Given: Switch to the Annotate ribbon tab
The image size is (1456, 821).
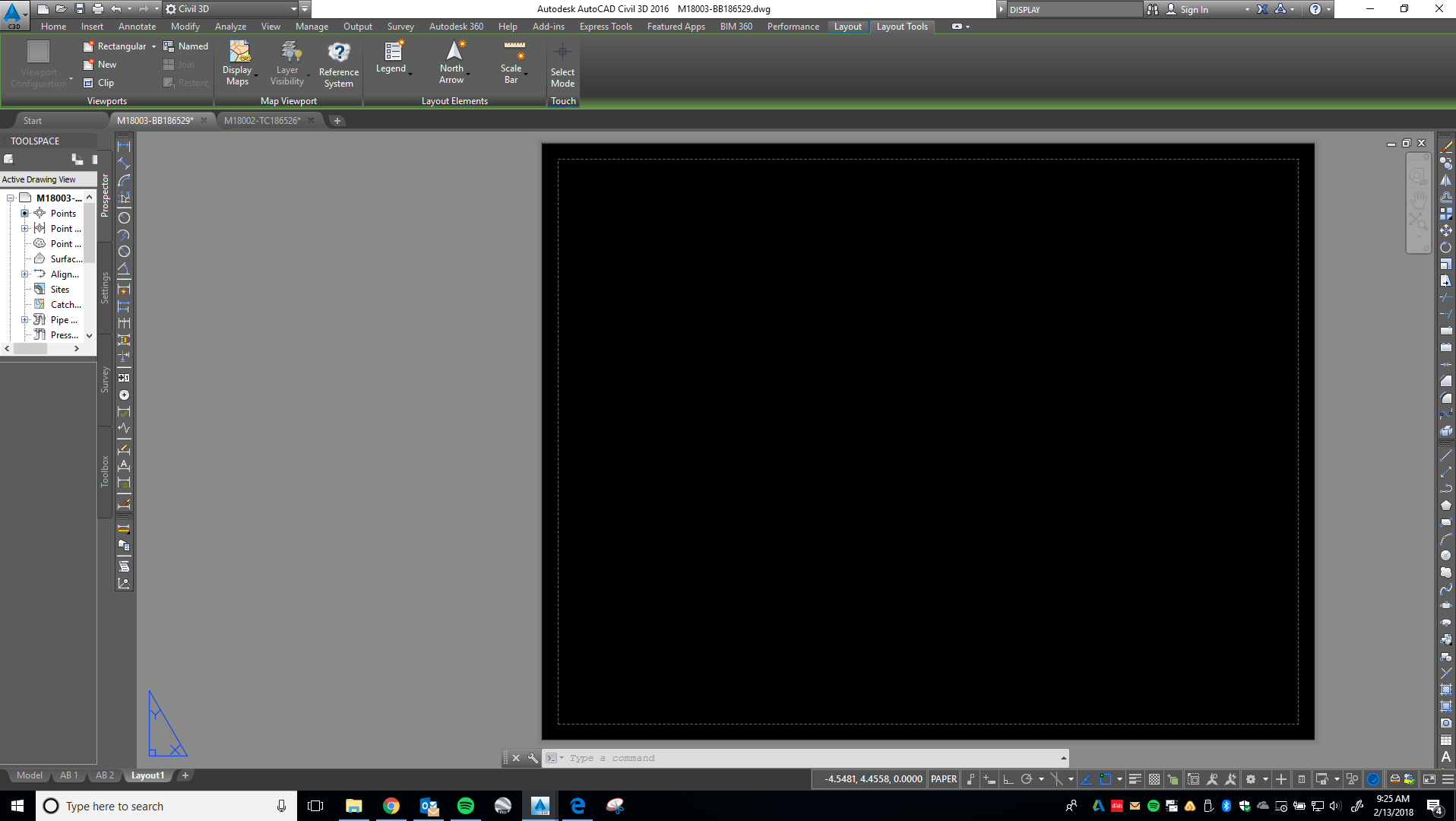Looking at the screenshot, I should [x=137, y=27].
